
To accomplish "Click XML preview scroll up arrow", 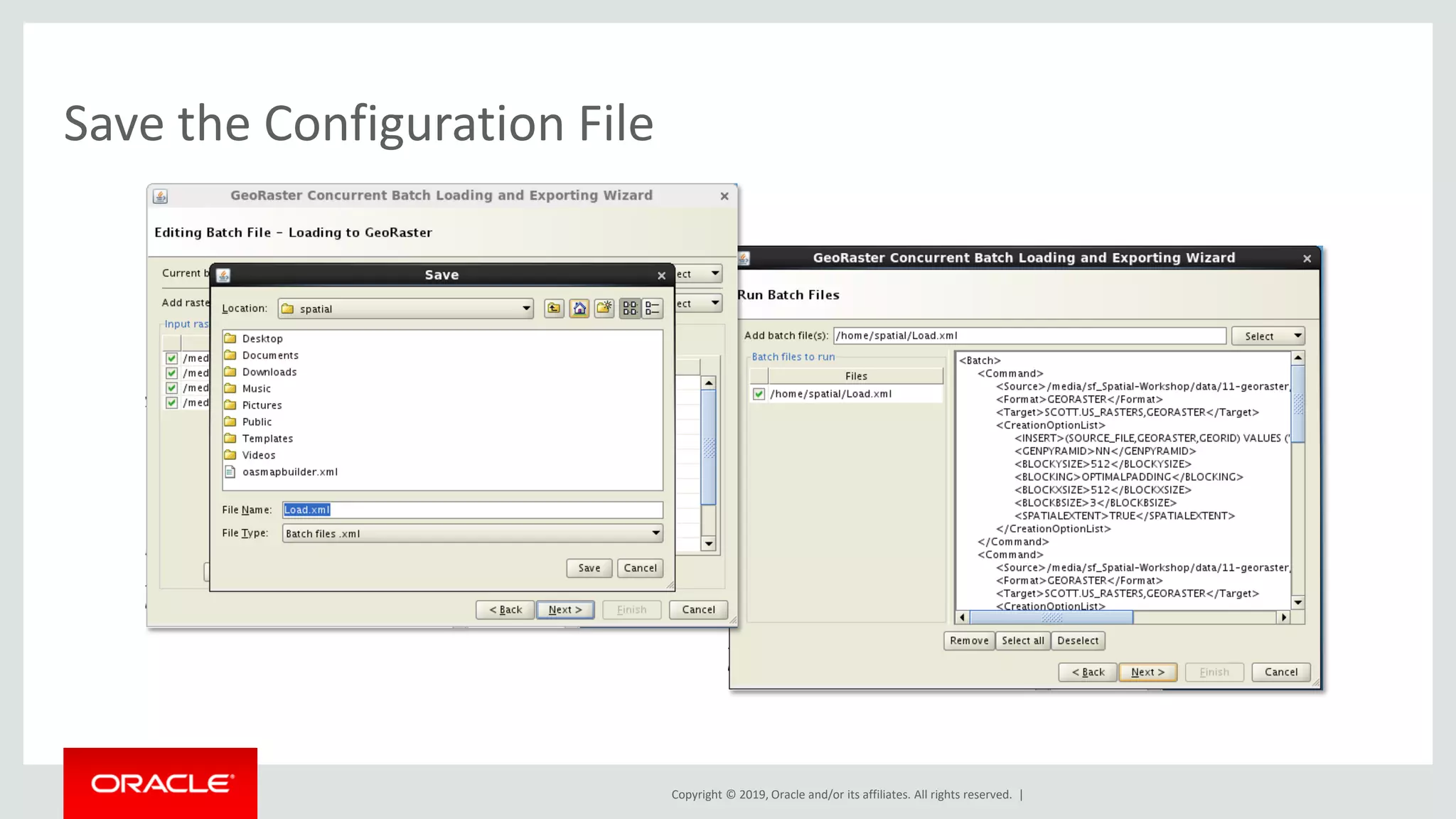I will coord(1298,358).
